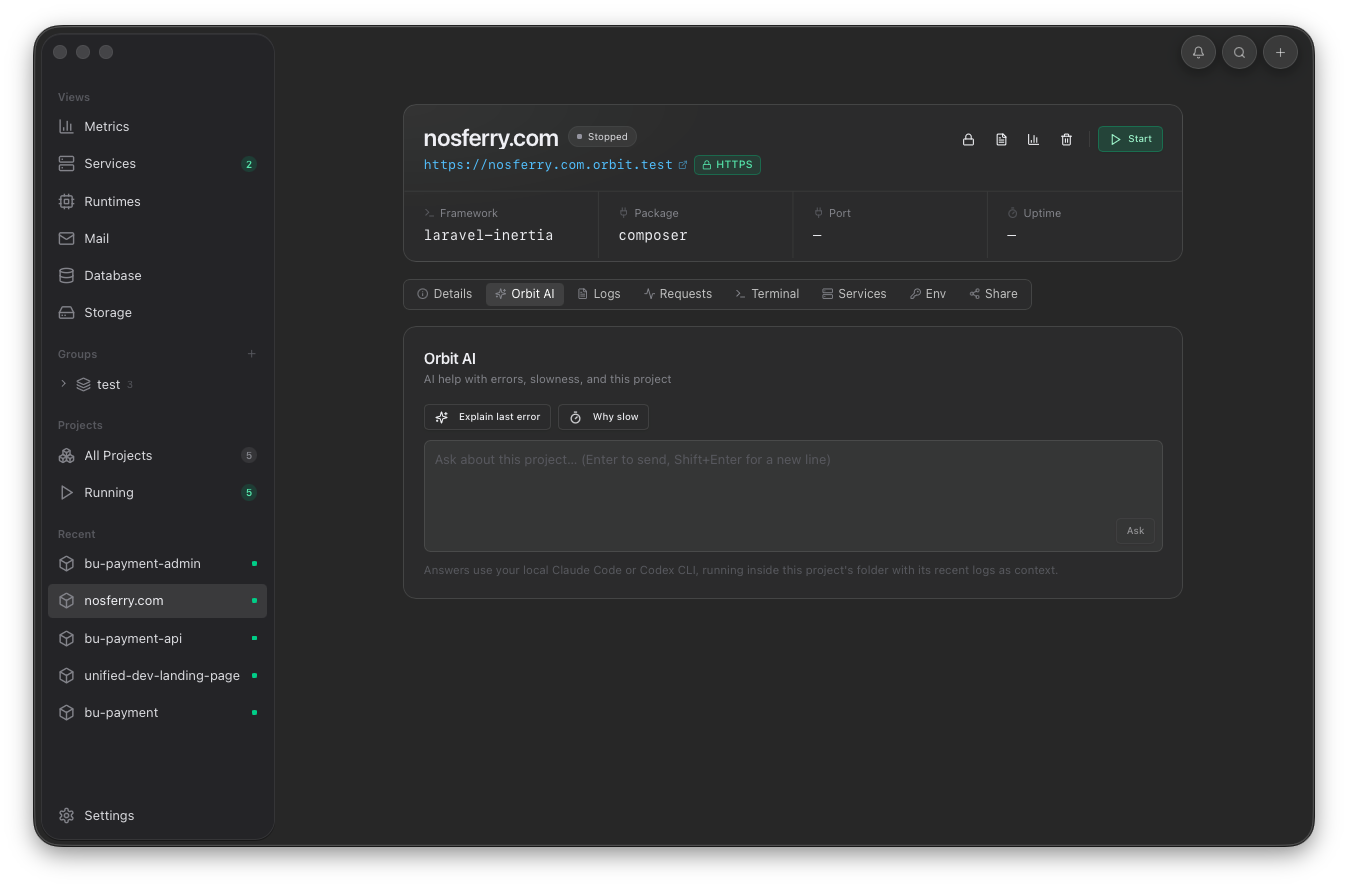Start the nosferry.com project
This screenshot has height=888, width=1348.
[1130, 139]
